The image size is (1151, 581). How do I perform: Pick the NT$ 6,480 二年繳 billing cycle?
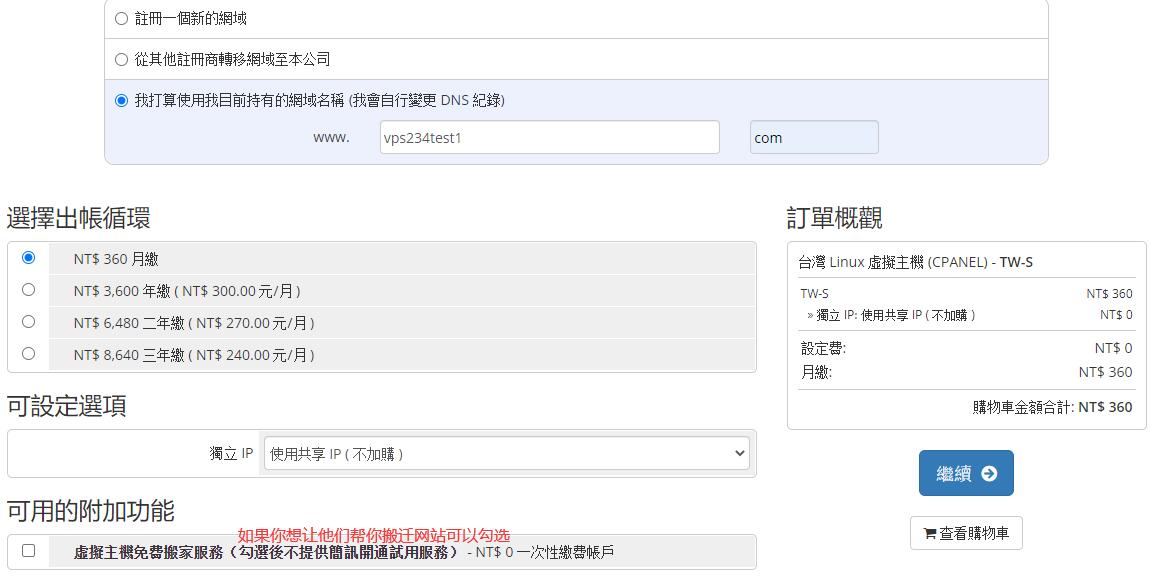pos(29,321)
